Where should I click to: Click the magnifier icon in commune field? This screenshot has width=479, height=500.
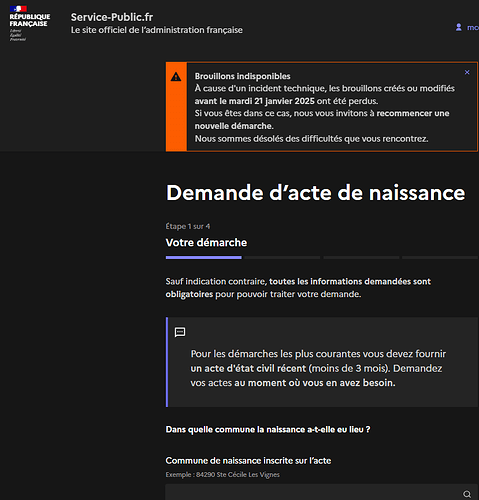(x=467, y=494)
